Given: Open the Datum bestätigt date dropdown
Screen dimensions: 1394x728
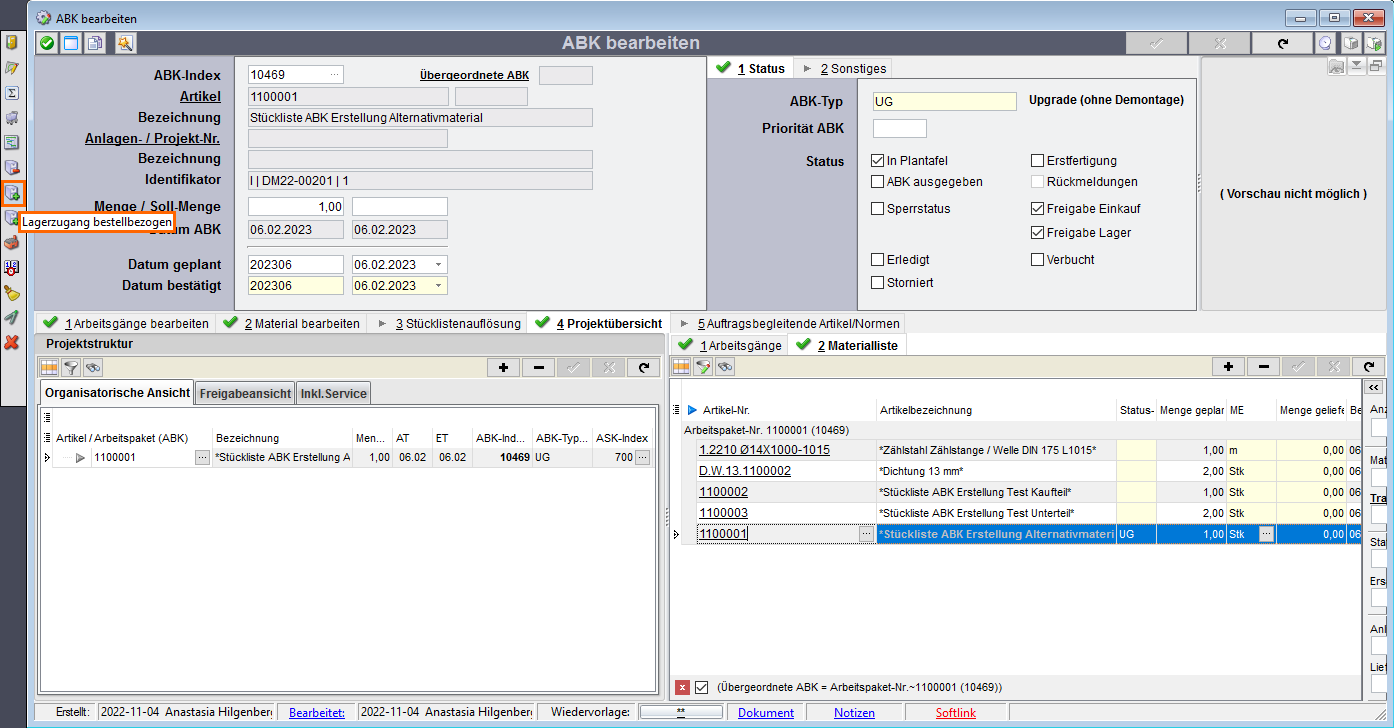Looking at the screenshot, I should point(438,286).
